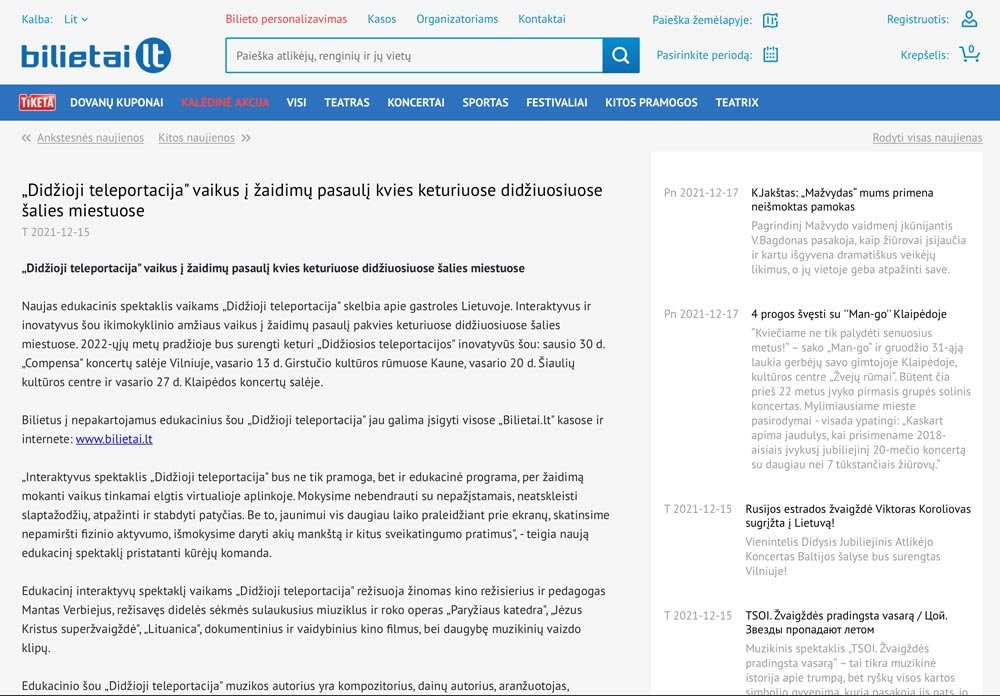Click Rodyti visas naujienas link

927,138
